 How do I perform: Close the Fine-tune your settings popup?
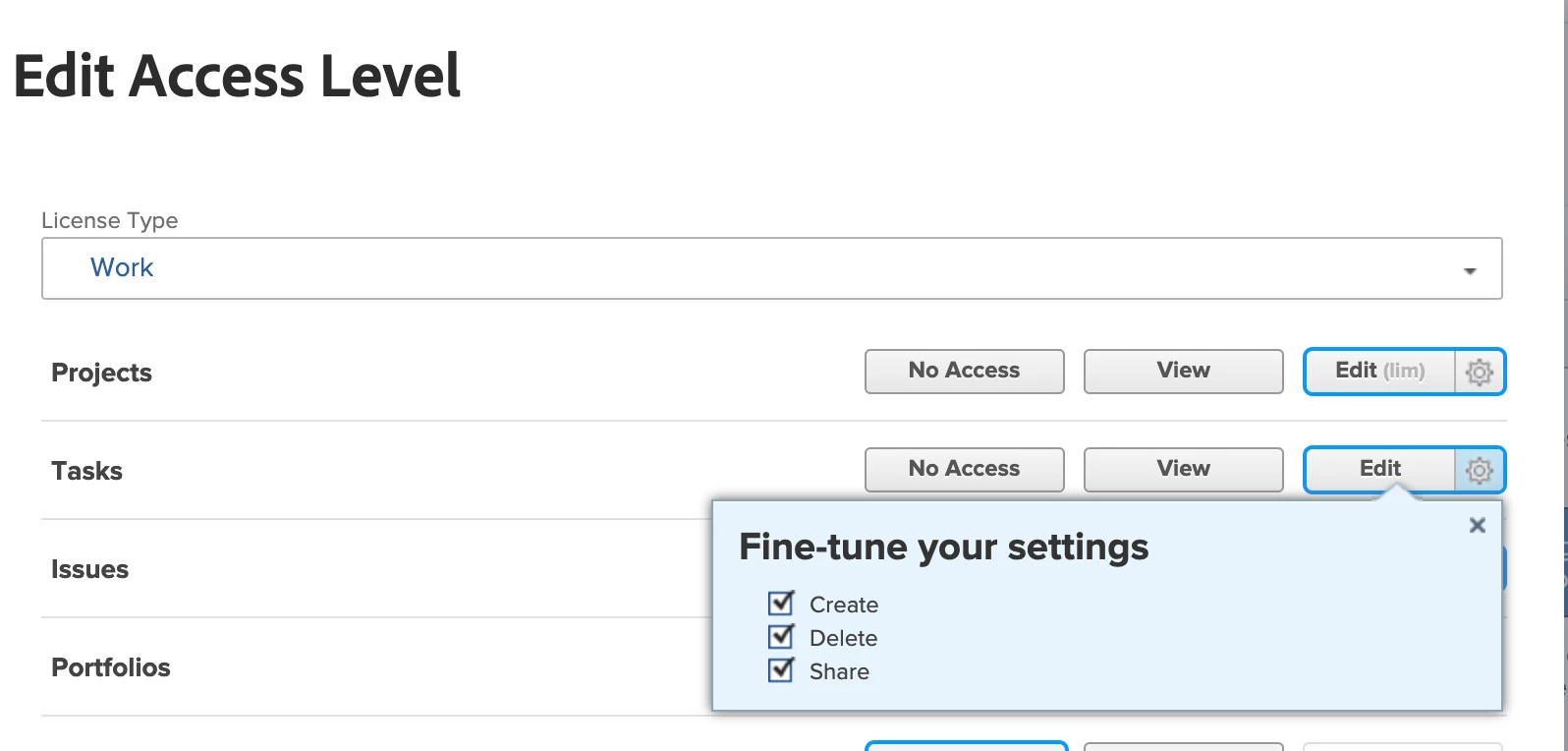pos(1477,526)
